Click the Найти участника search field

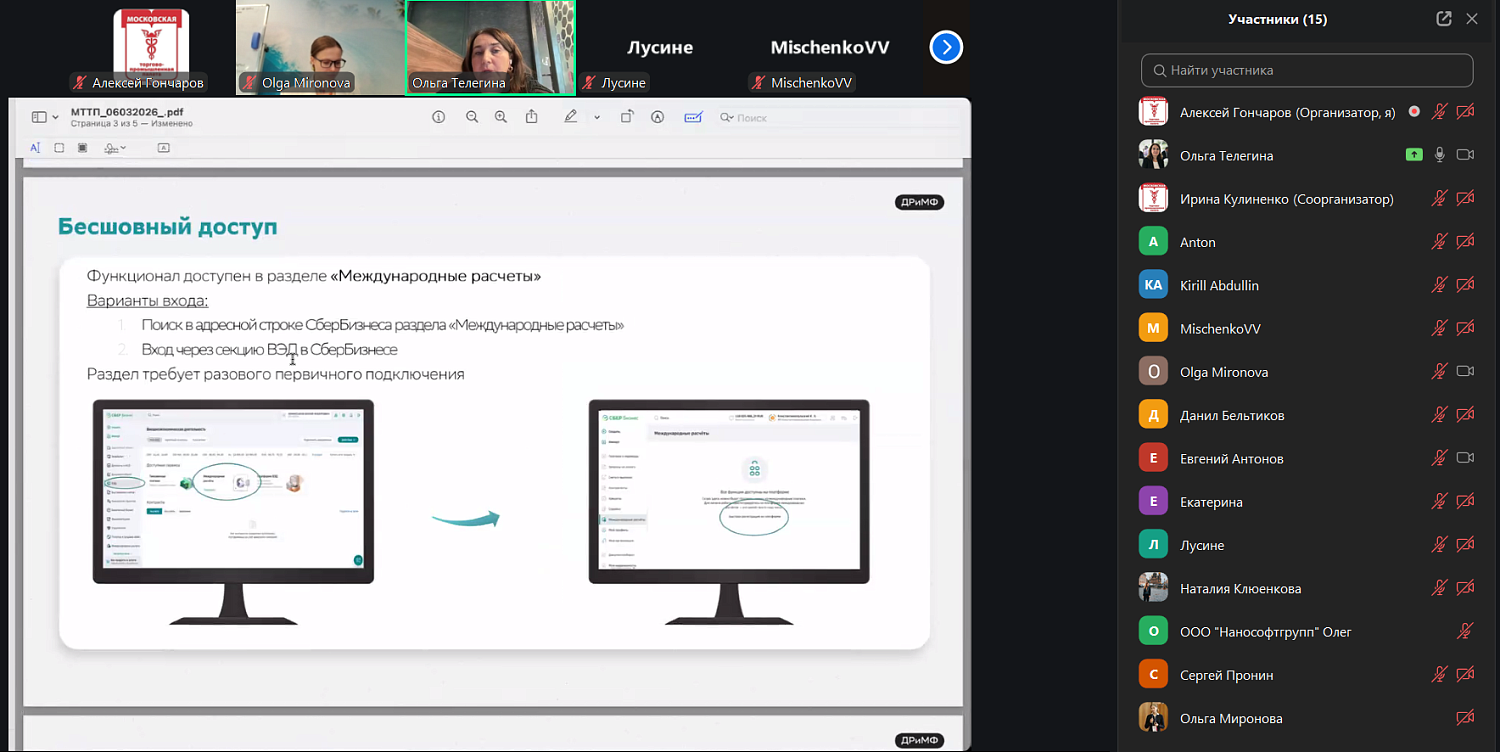click(x=1307, y=70)
